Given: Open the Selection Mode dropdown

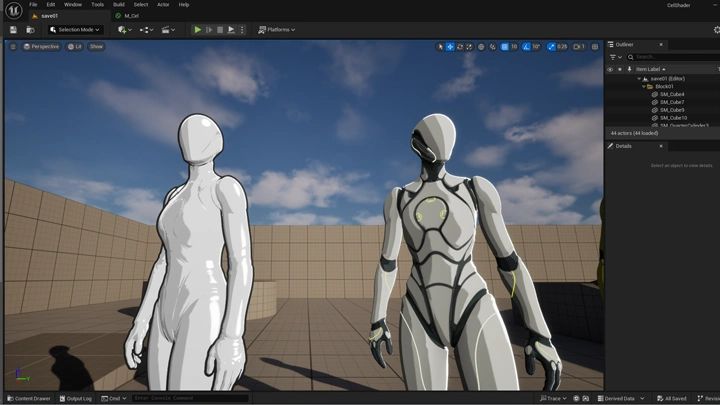Looking at the screenshot, I should pyautogui.click(x=75, y=30).
